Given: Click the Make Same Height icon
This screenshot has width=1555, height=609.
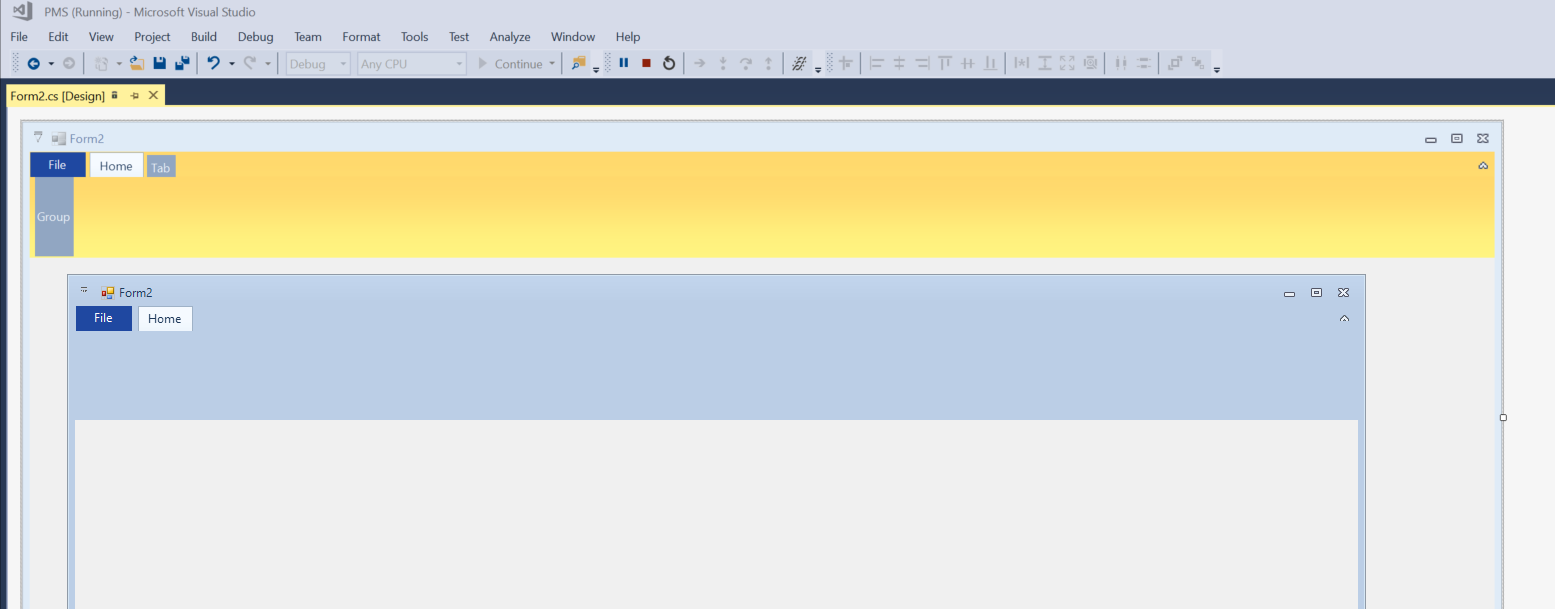Looking at the screenshot, I should click(x=1044, y=63).
